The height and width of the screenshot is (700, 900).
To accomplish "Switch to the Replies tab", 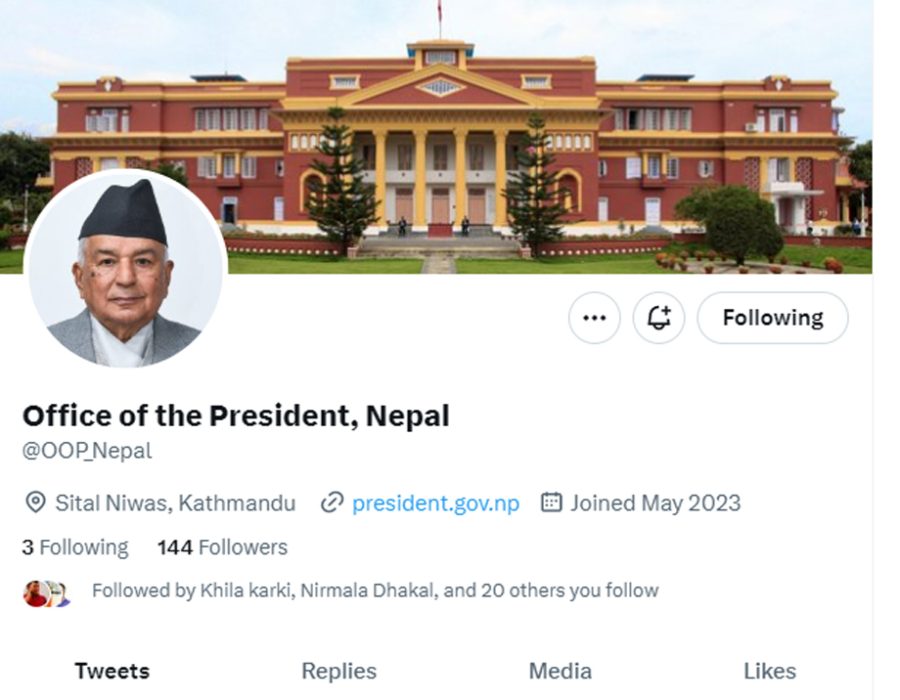I will [339, 670].
